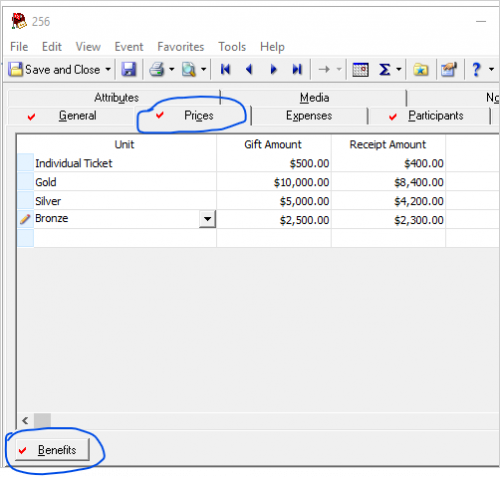Expand the Print Preview dropdown arrow
The width and height of the screenshot is (500, 477).
coord(203,70)
